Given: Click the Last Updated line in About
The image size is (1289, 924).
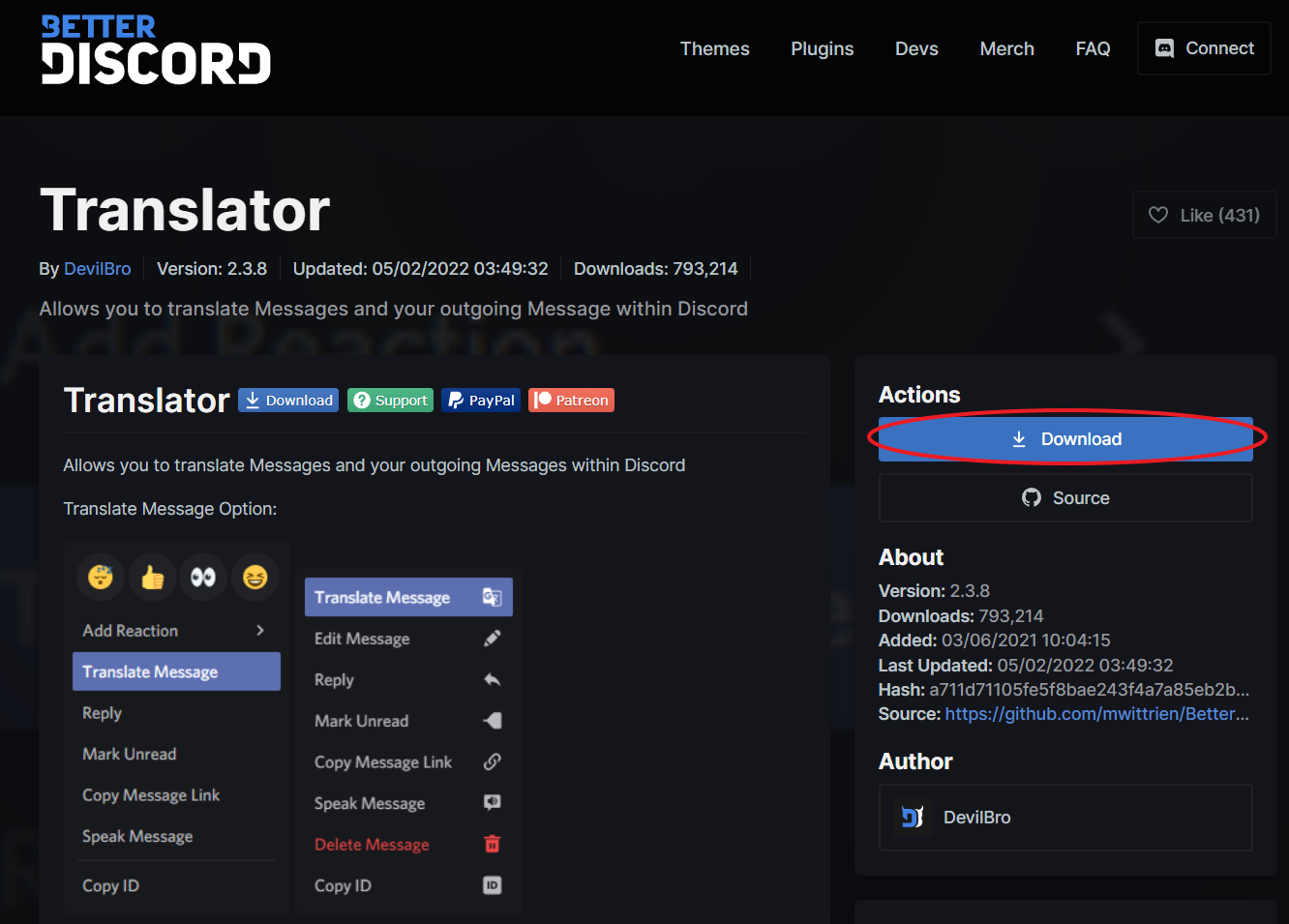Looking at the screenshot, I should coord(1026,666).
